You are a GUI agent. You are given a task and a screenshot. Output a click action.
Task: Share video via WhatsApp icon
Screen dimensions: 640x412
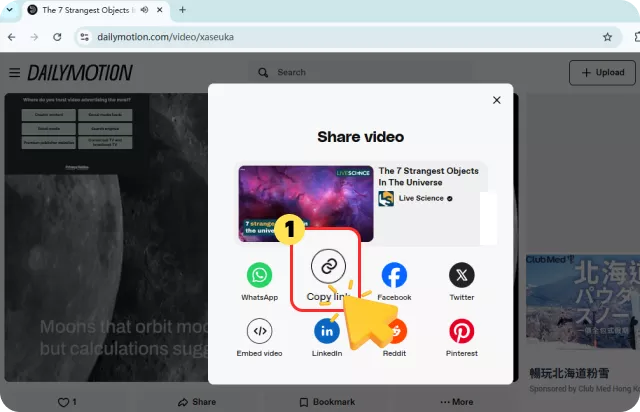259,275
